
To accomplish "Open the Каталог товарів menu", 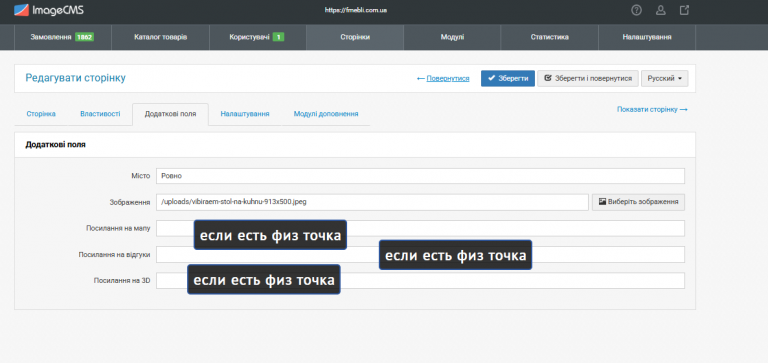I will pos(161,37).
